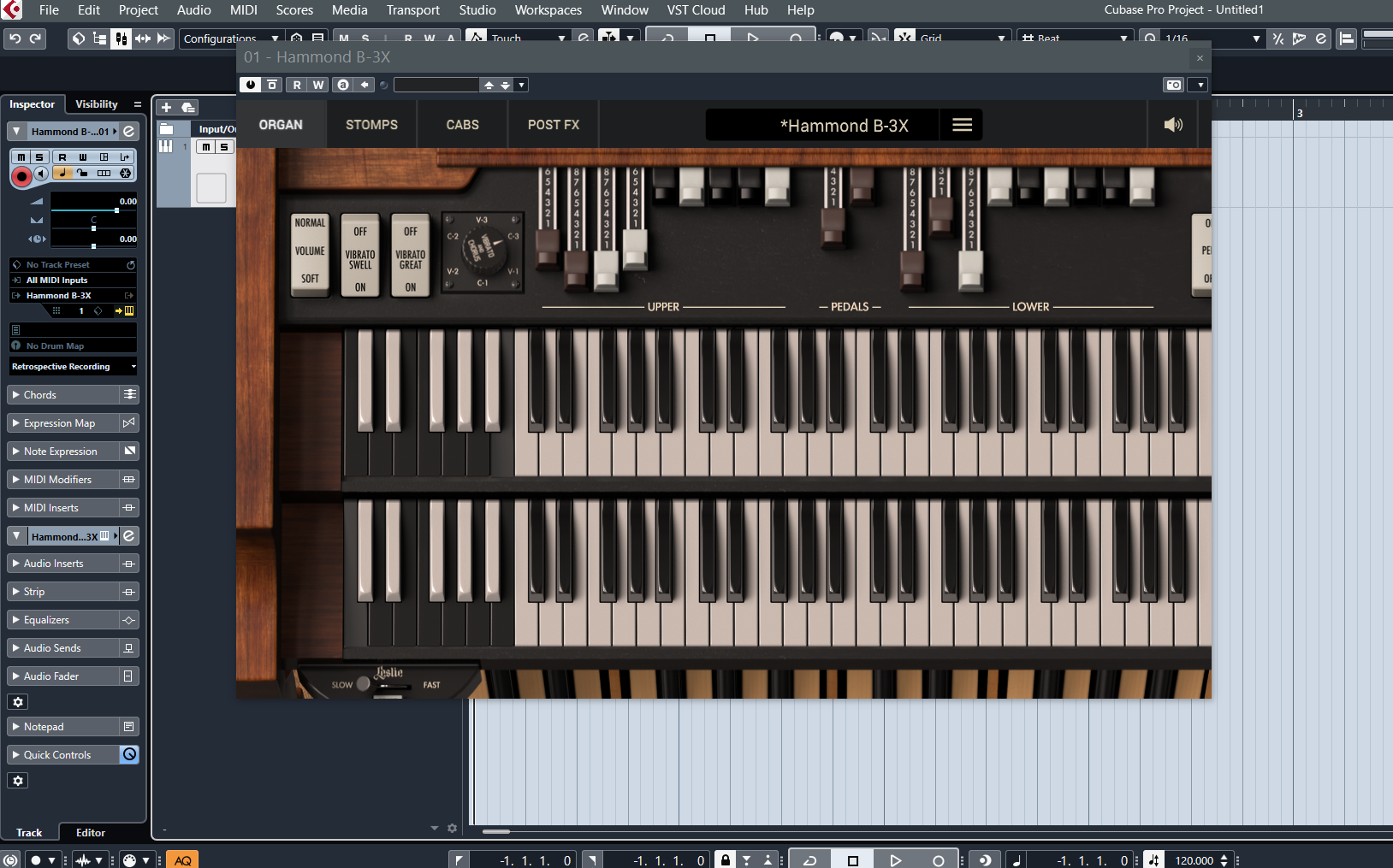Screen dimensions: 1393x868
Task: Click the AQ auto quantize button
Action: [182, 860]
